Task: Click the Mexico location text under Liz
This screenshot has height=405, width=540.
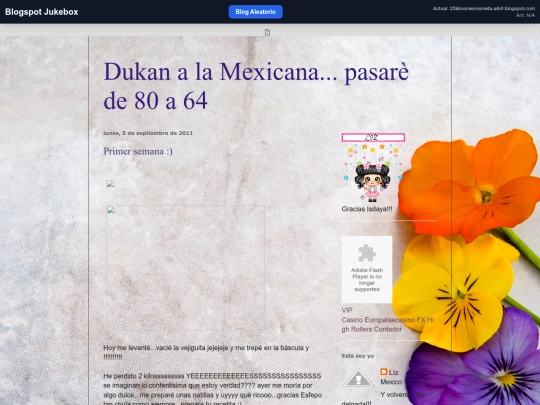Action: [391, 382]
